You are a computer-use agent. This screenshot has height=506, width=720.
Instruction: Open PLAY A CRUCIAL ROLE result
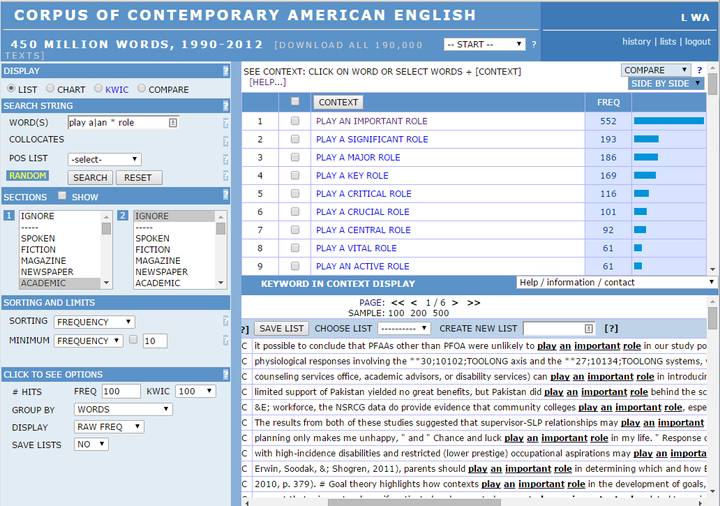point(362,212)
